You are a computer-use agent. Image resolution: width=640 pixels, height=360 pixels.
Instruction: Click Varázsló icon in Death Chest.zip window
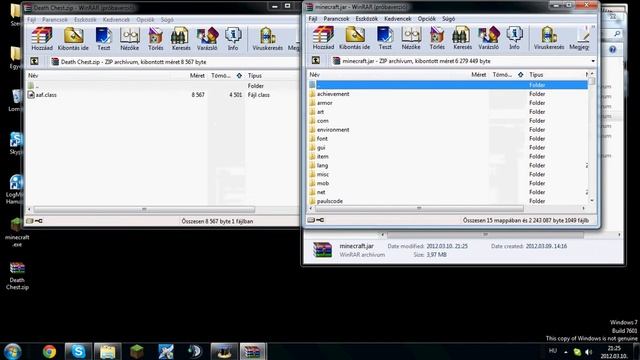(x=207, y=39)
